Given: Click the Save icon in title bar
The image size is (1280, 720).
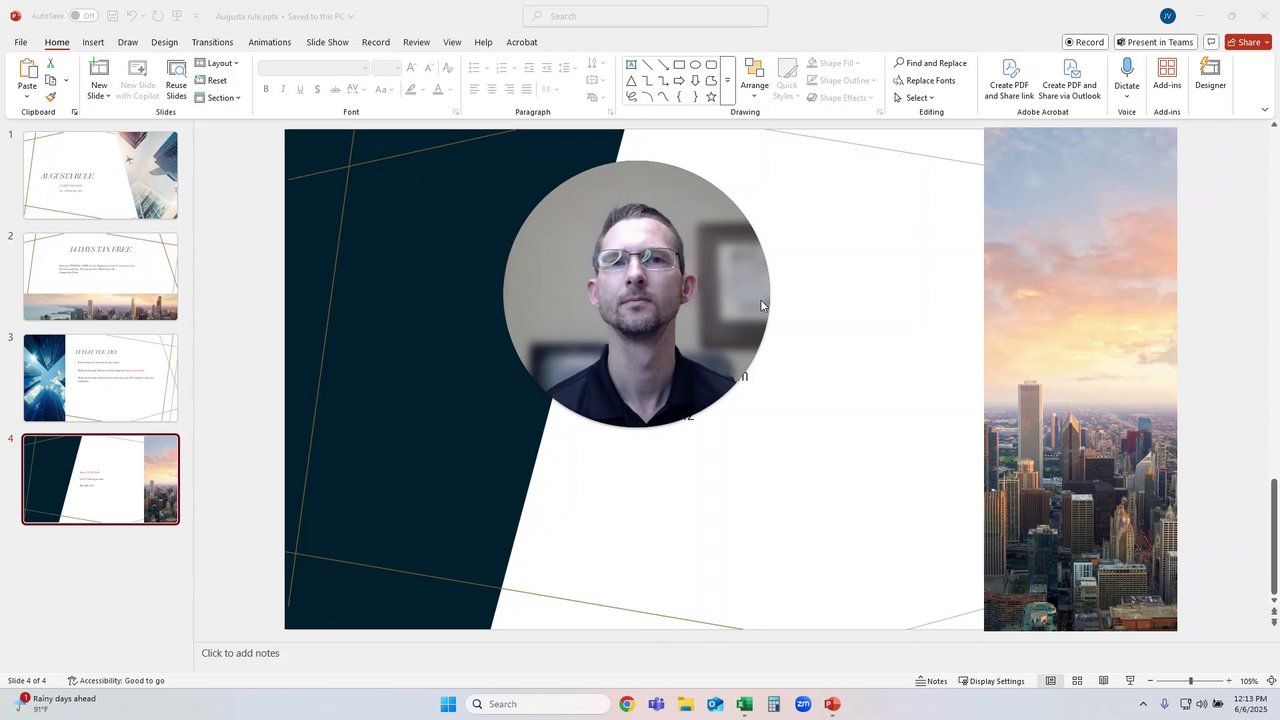Looking at the screenshot, I should click(113, 16).
